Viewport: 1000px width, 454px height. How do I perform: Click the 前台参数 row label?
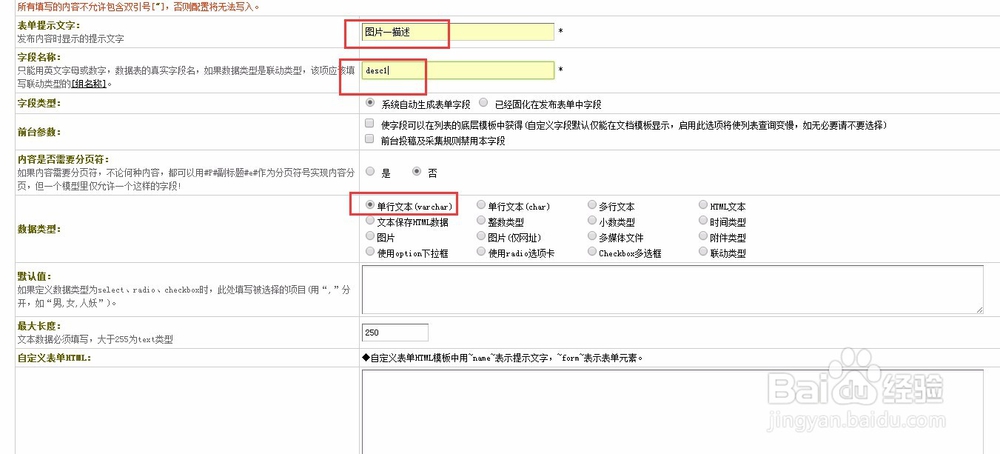point(40,132)
